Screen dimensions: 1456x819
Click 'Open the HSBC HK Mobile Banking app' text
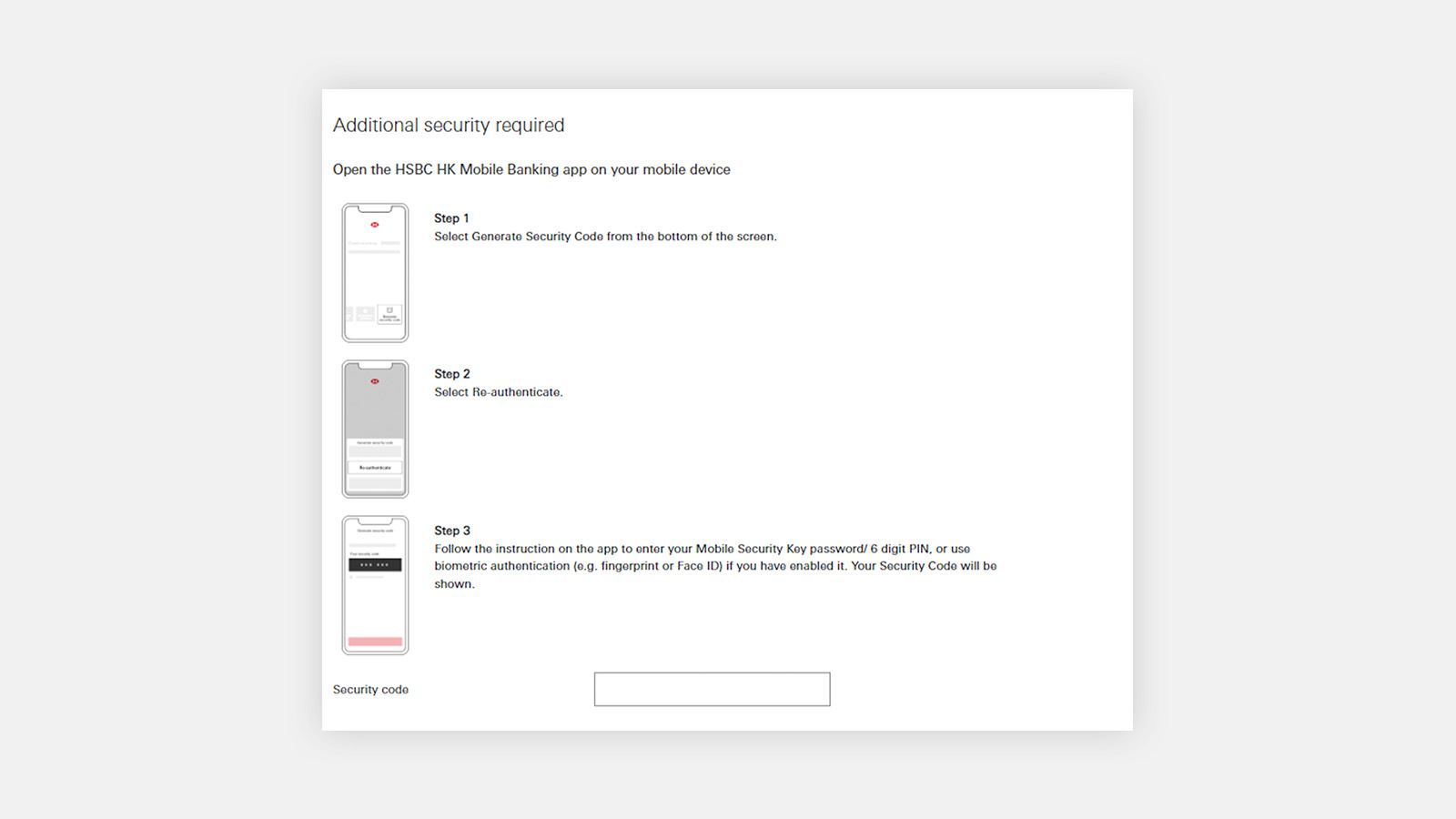(531, 169)
